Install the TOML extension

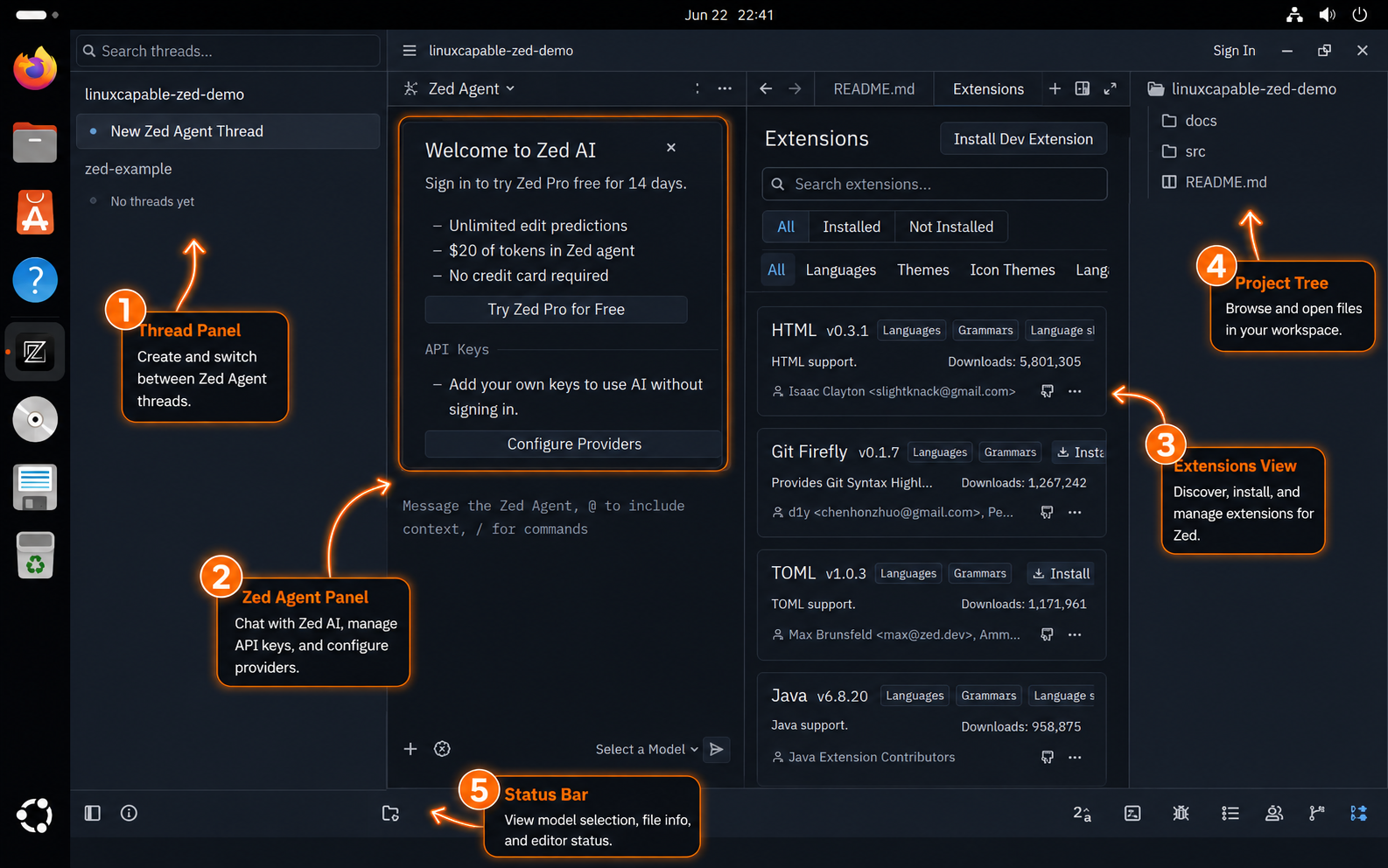point(1062,574)
